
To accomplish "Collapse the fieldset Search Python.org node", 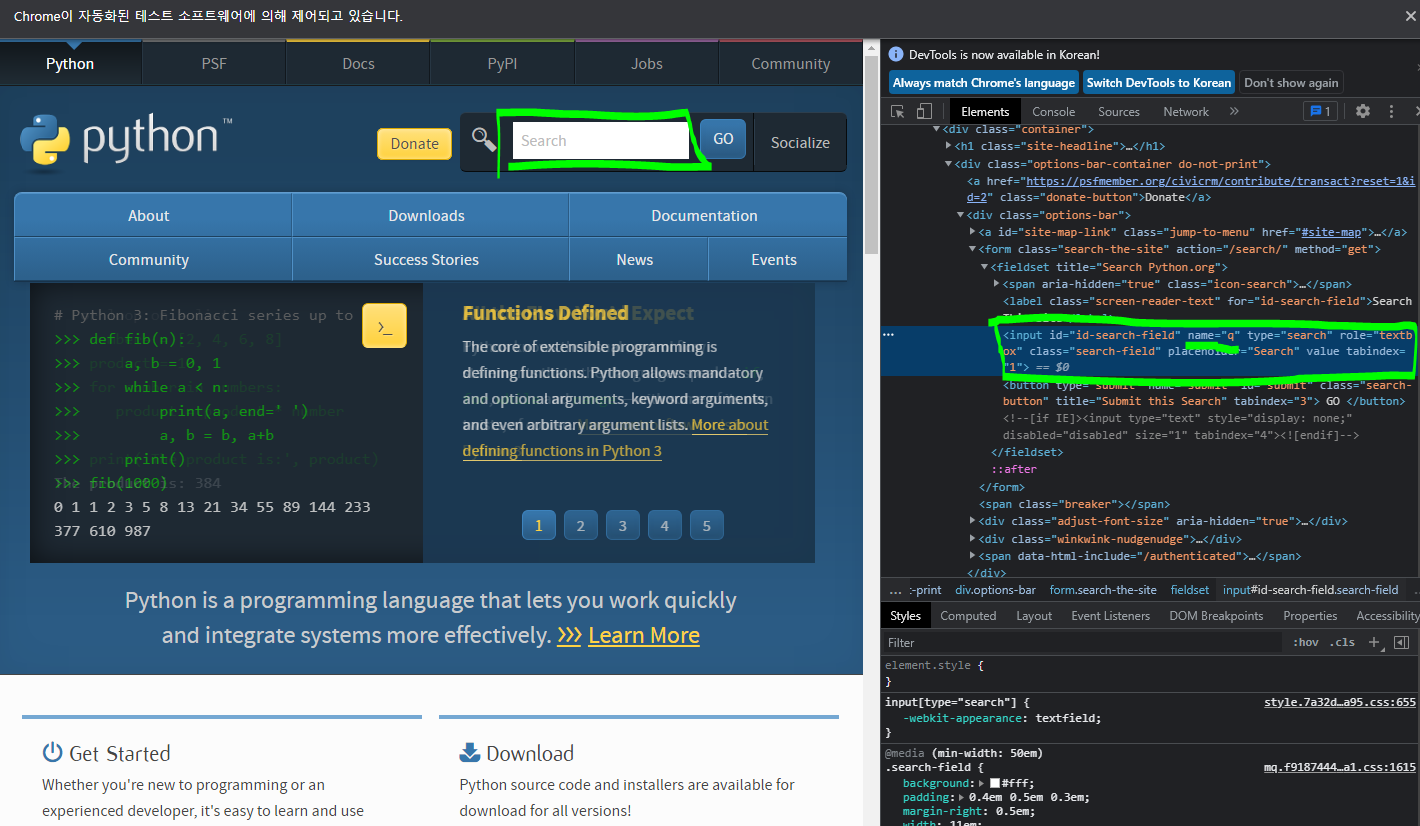I will pyautogui.click(x=985, y=267).
